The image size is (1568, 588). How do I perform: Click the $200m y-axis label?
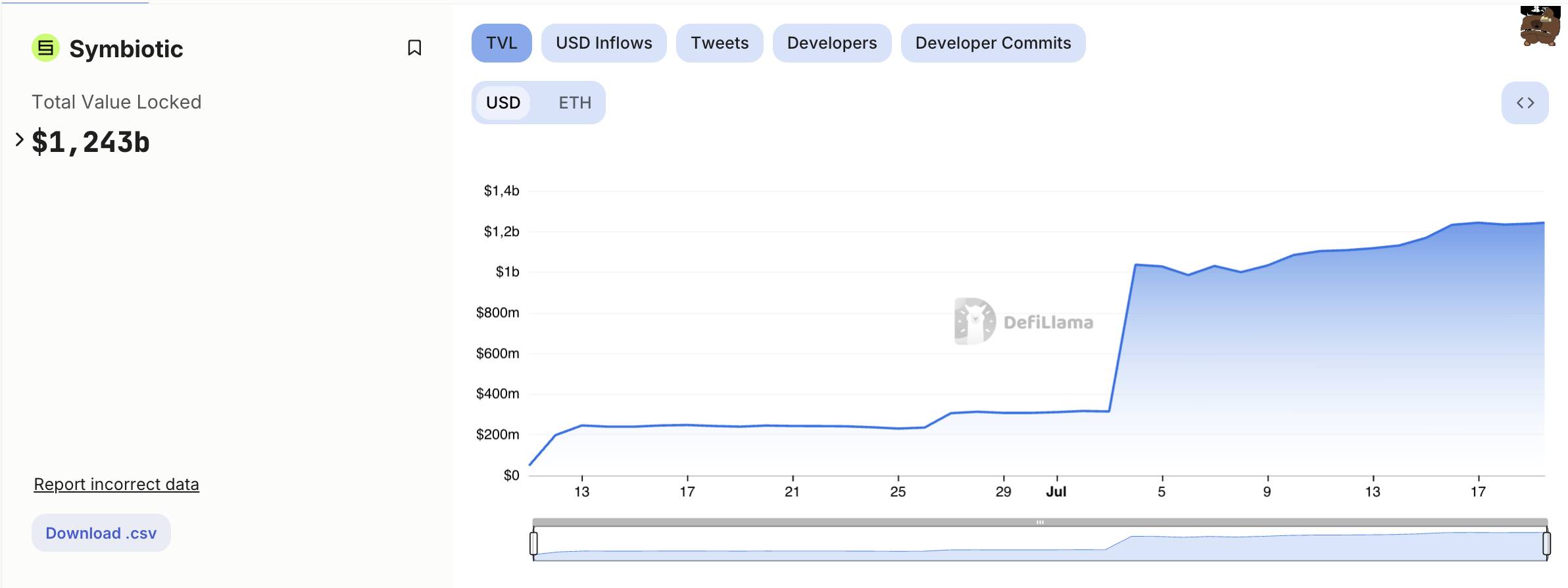click(x=498, y=434)
